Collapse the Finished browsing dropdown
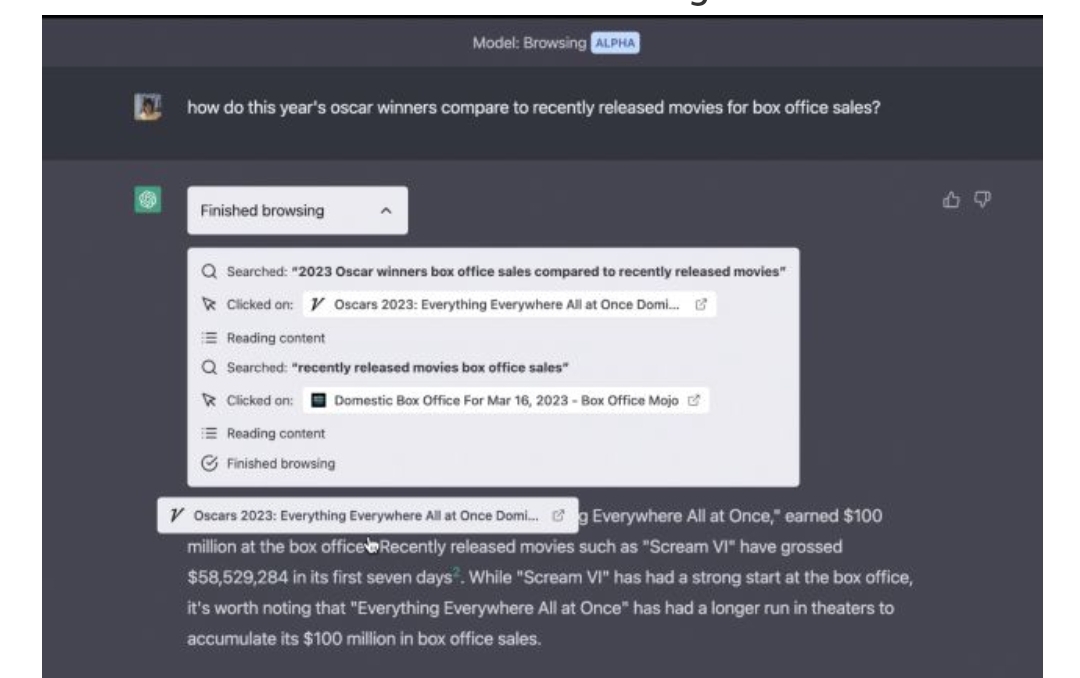 click(296, 211)
